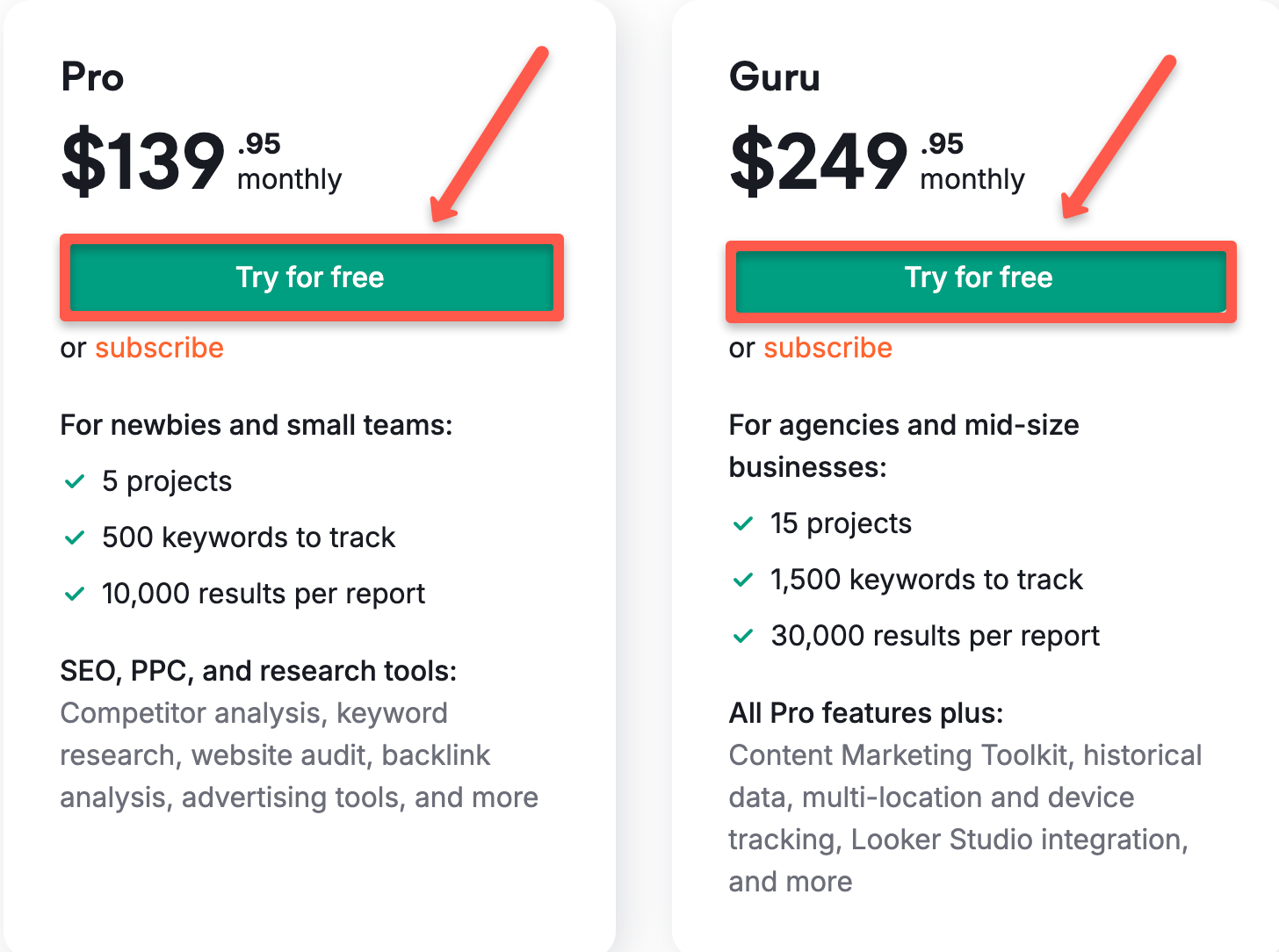The image size is (1279, 952).
Task: Open the subscribe link for the Guru plan
Action: click(x=827, y=348)
